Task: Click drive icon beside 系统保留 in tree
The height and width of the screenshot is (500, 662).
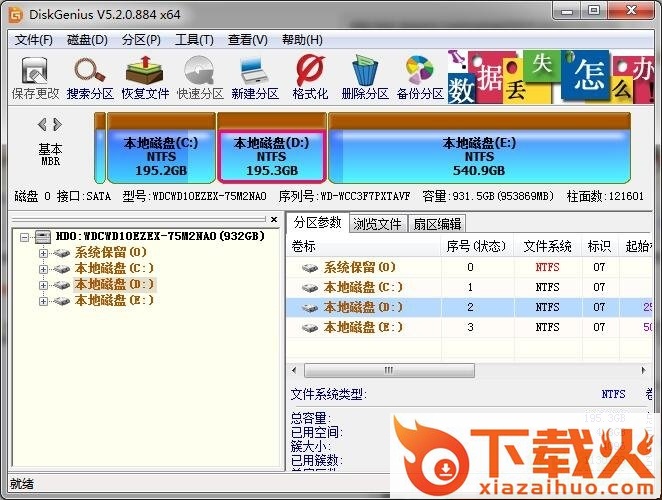Action: tap(61, 253)
